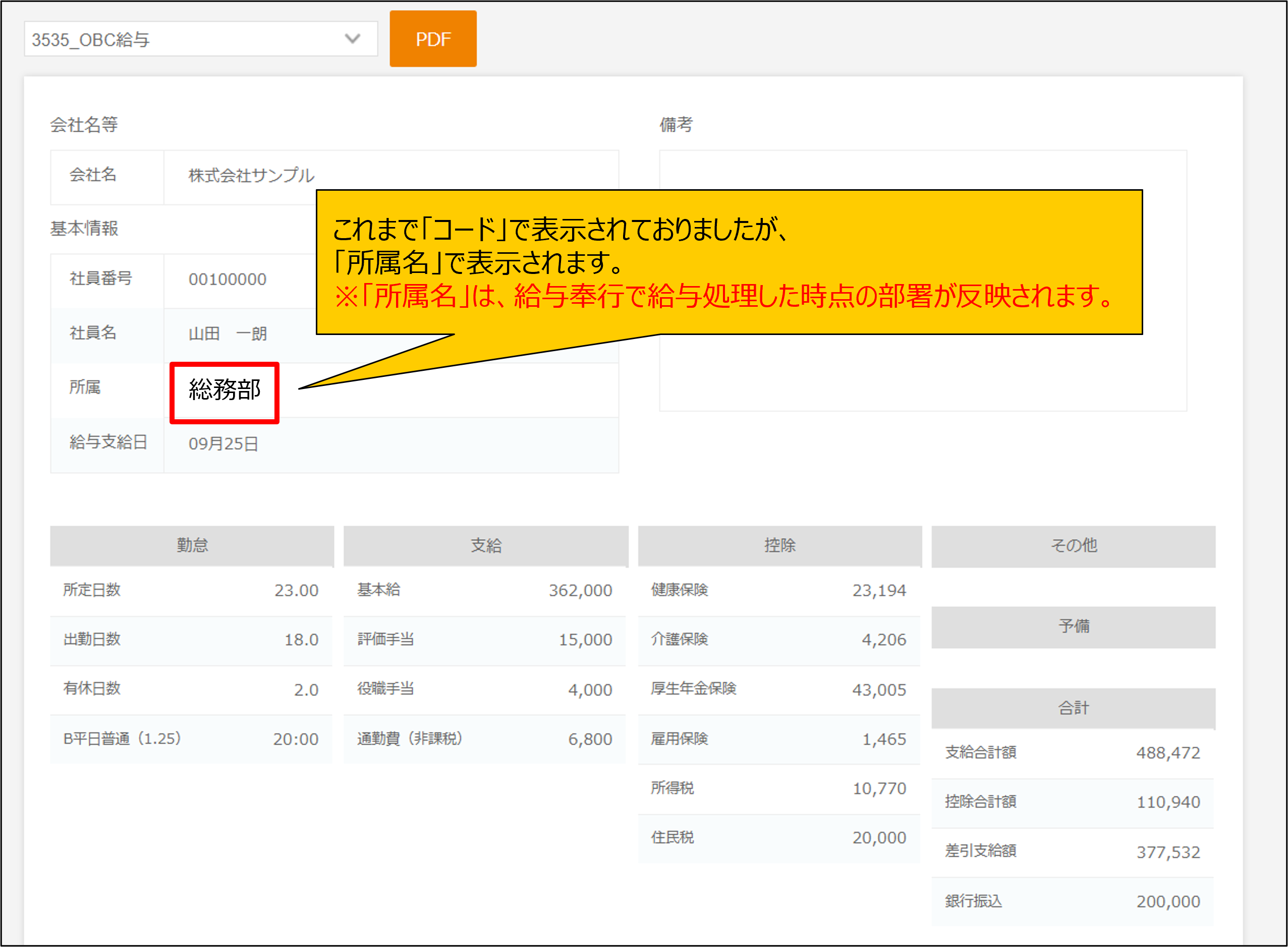Click the 支給 section header
This screenshot has width=1288, height=947.
tap(485, 545)
